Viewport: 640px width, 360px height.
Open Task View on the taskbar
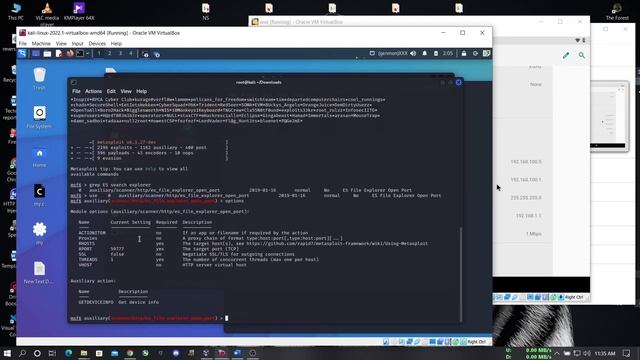[52, 353]
